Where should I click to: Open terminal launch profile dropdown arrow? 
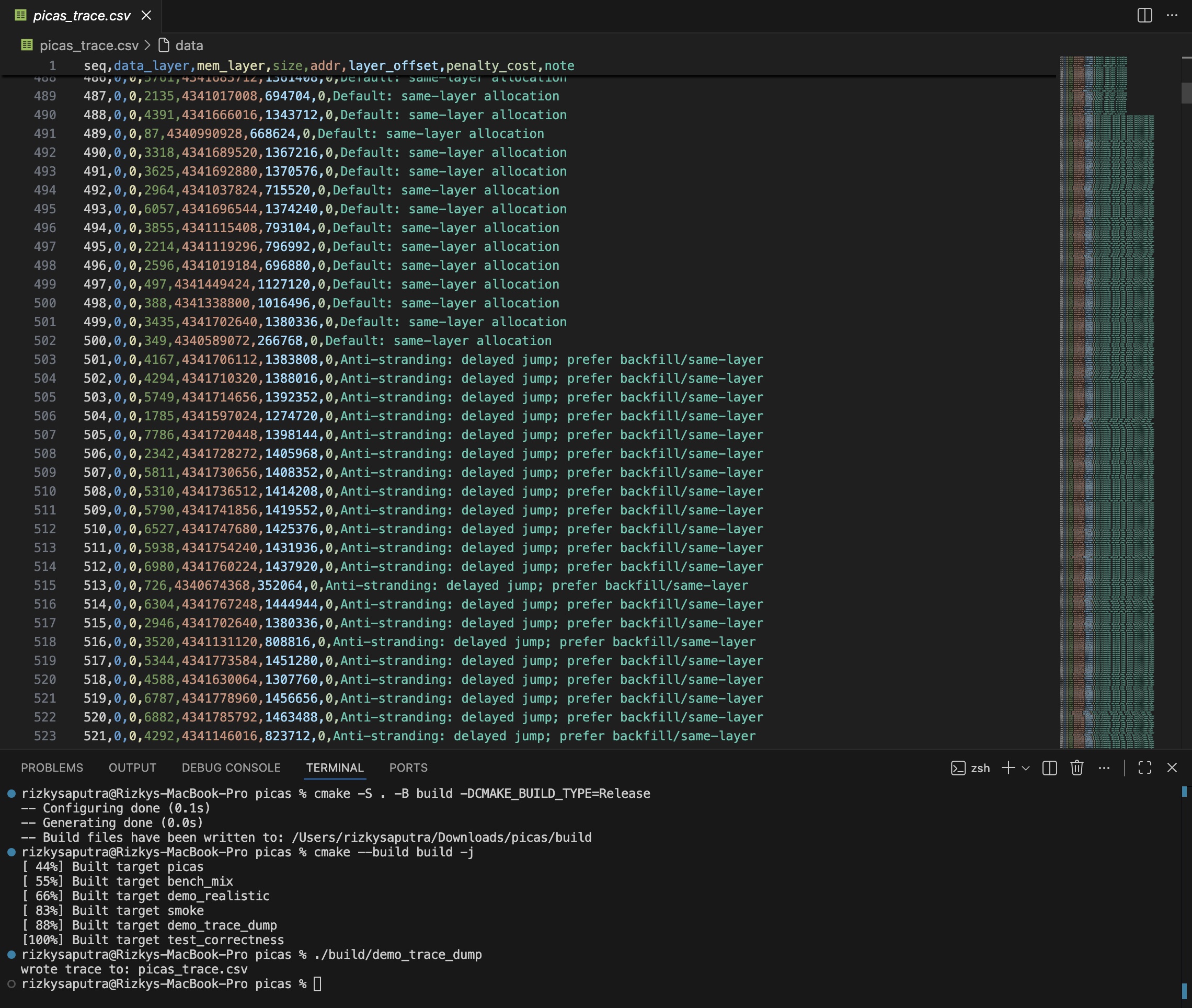1026,768
